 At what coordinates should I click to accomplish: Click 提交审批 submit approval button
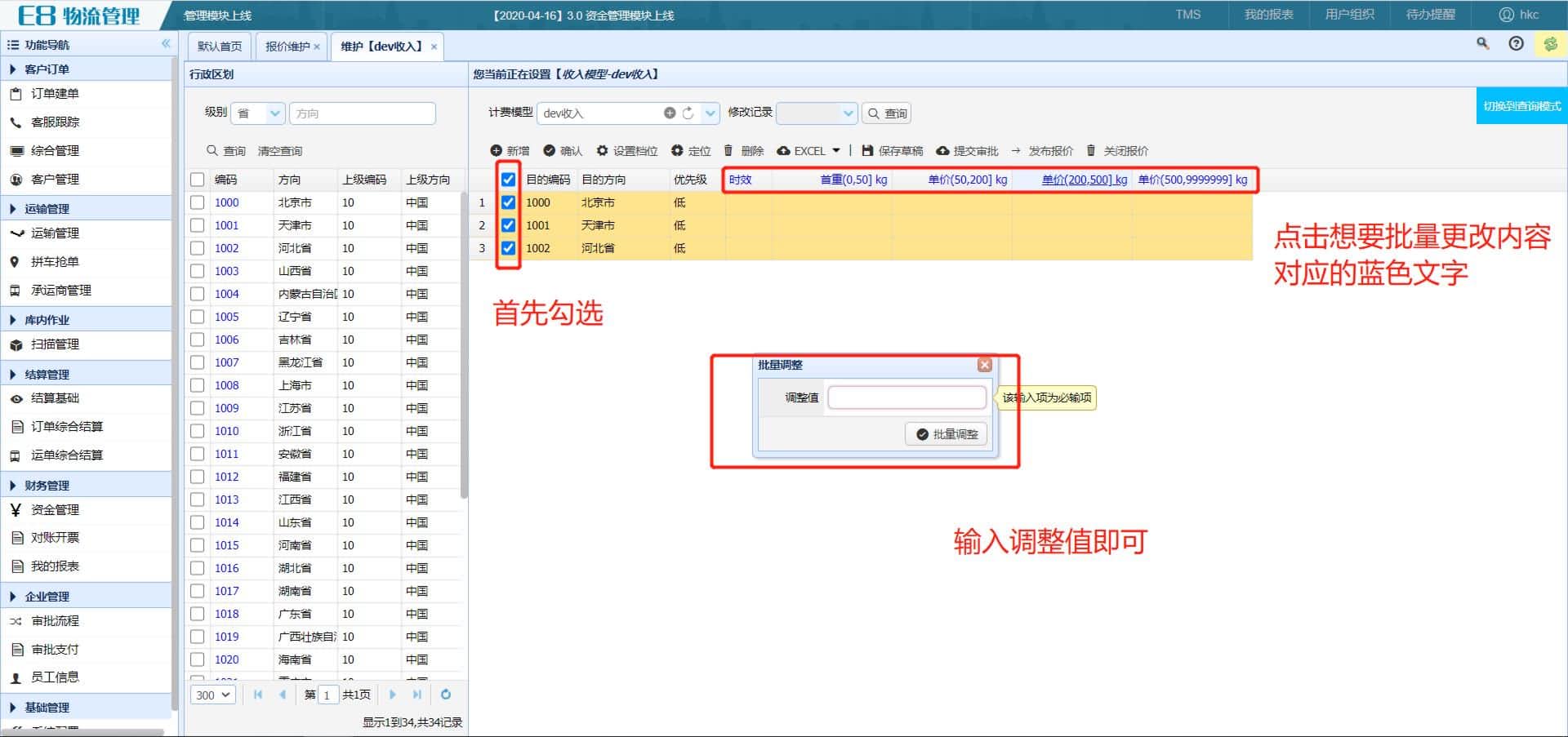coord(967,151)
